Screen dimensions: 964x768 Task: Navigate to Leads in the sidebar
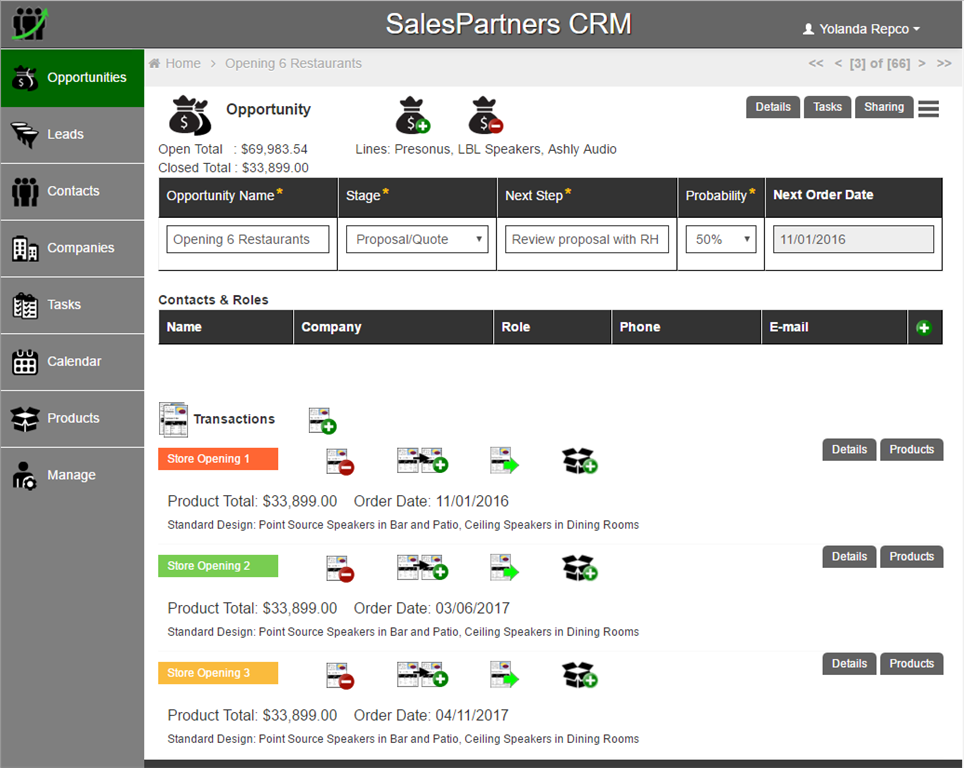click(x=25, y=134)
